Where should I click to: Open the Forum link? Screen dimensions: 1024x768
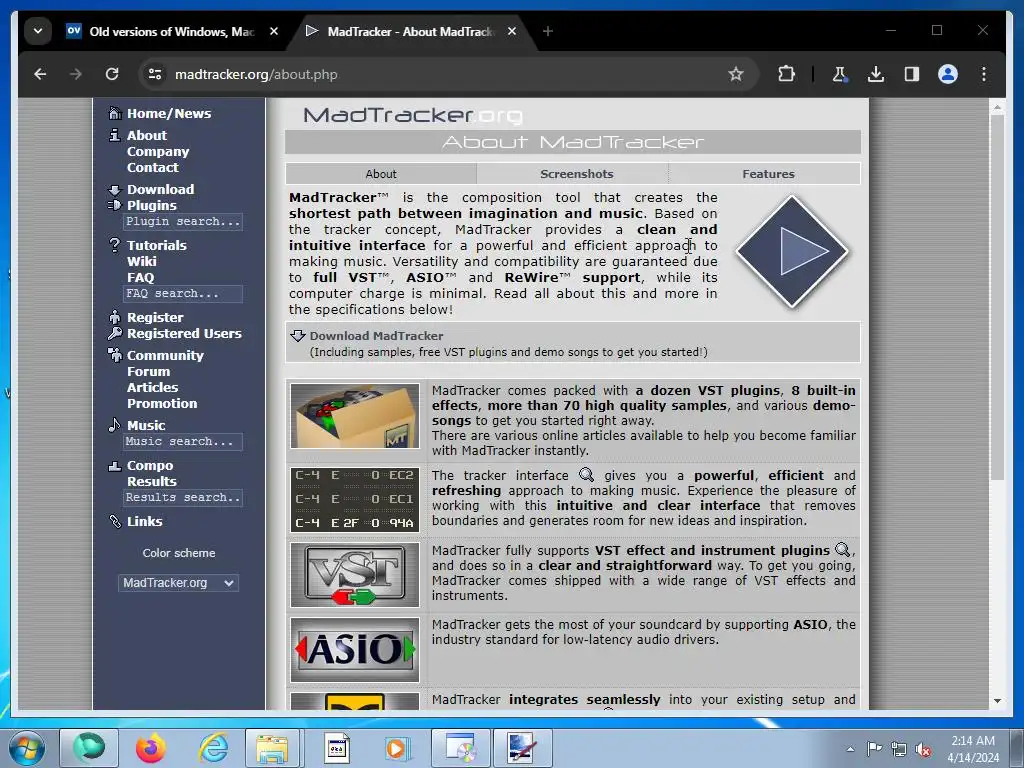click(148, 371)
